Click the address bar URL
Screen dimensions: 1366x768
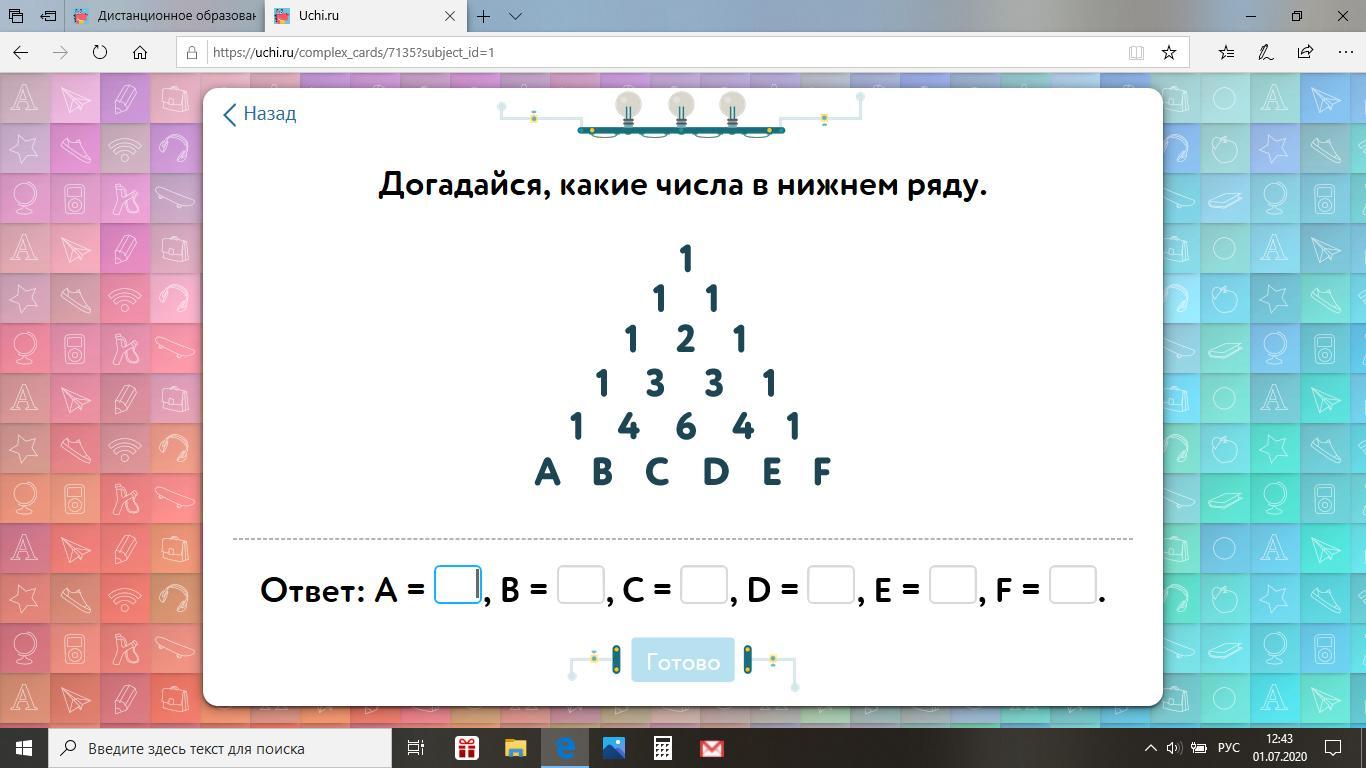pyautogui.click(x=354, y=52)
